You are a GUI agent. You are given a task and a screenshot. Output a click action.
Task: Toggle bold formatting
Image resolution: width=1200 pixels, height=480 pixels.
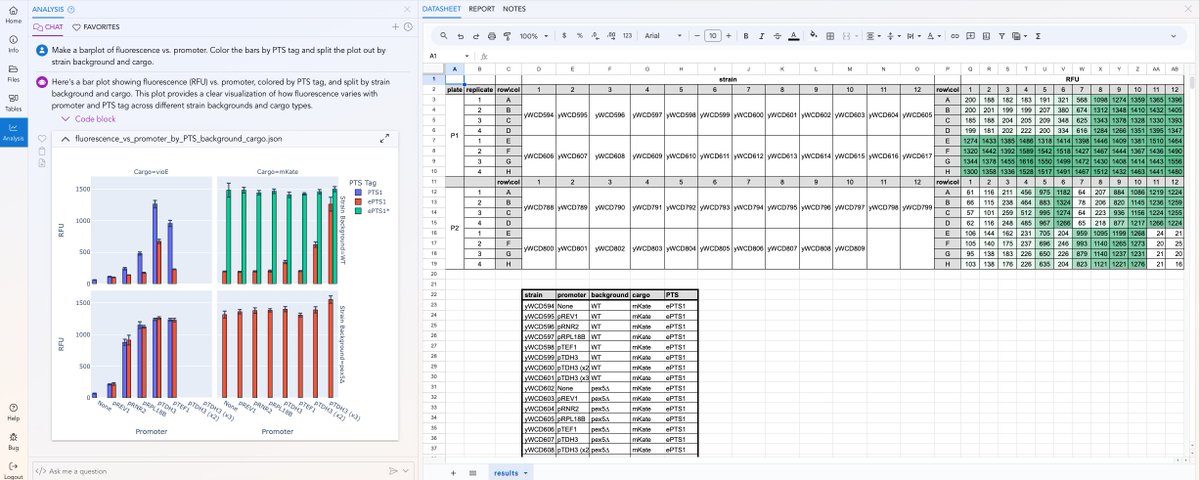tap(745, 36)
